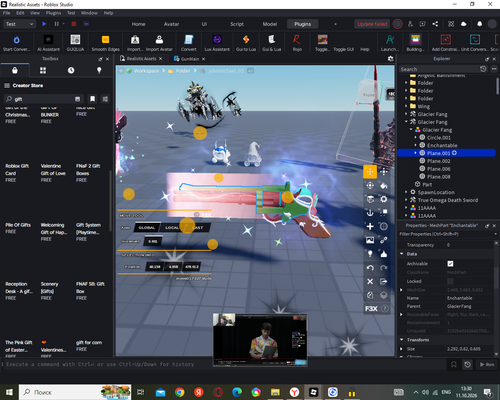500x400 pixels.
Task: Select the F3X Rotate tool
Action: point(370,185)
